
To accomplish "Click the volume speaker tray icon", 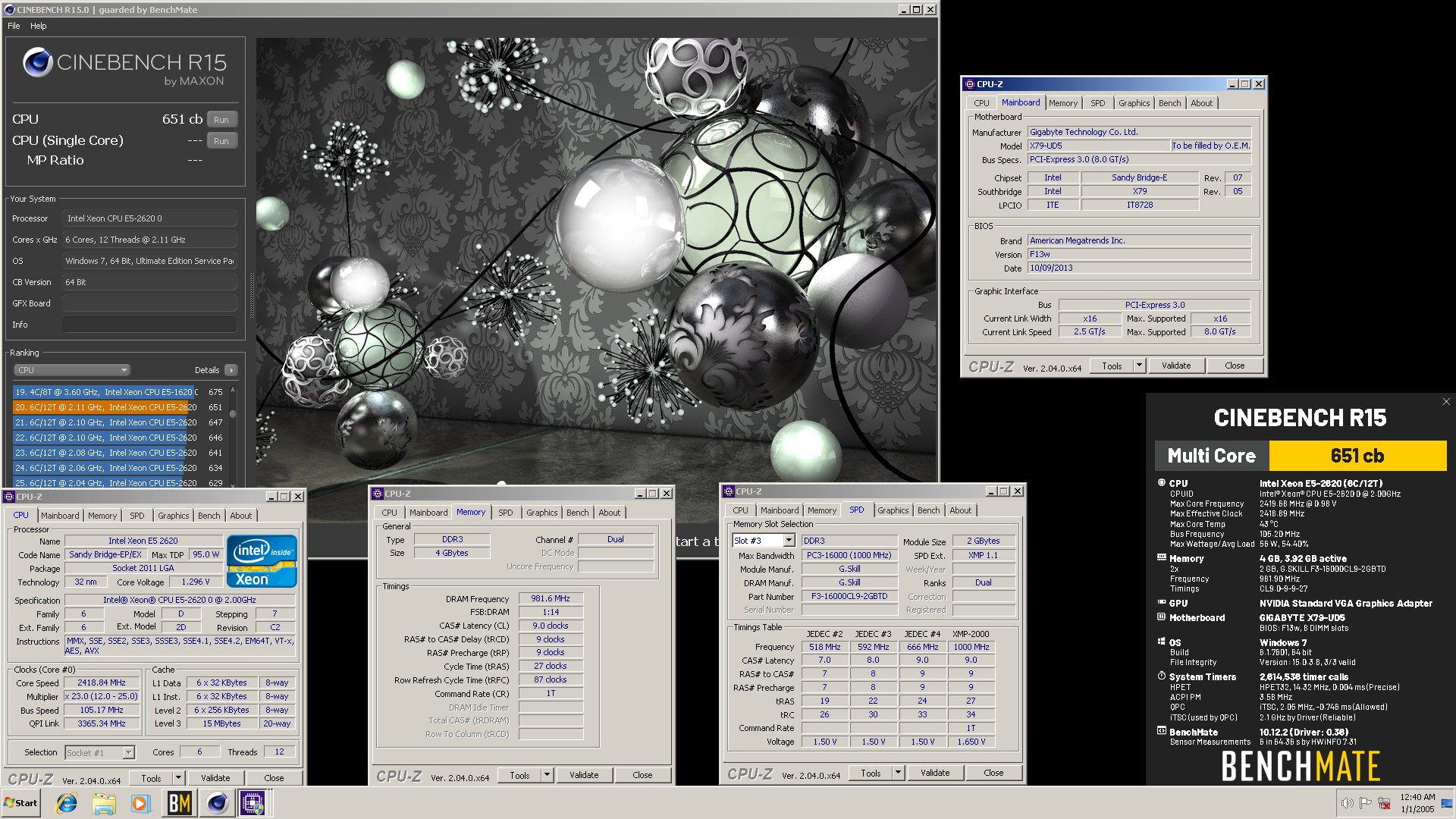I will 1347,803.
